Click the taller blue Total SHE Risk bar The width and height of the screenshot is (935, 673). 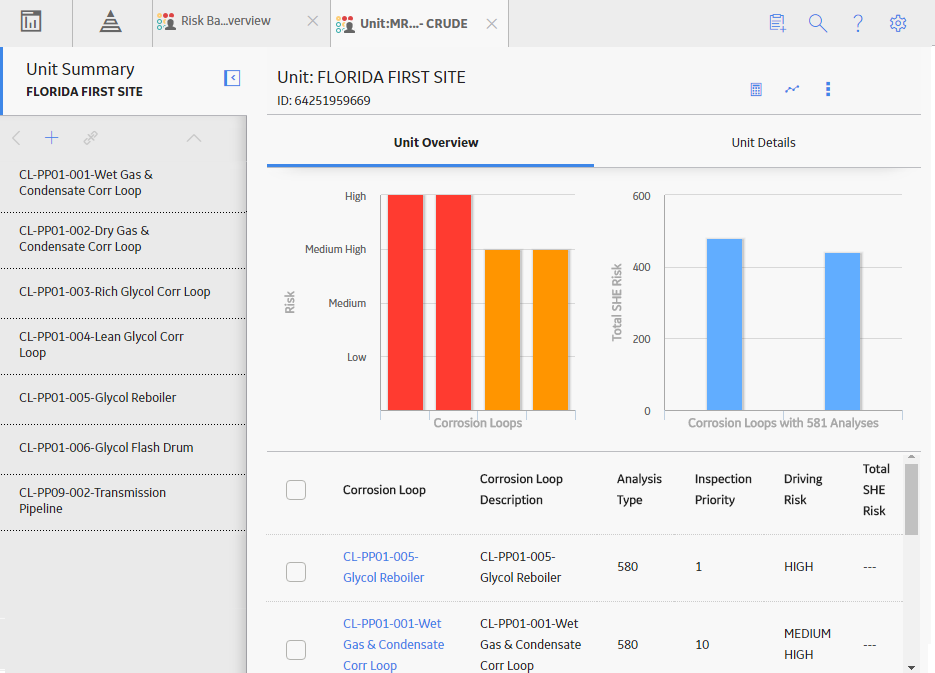click(725, 324)
